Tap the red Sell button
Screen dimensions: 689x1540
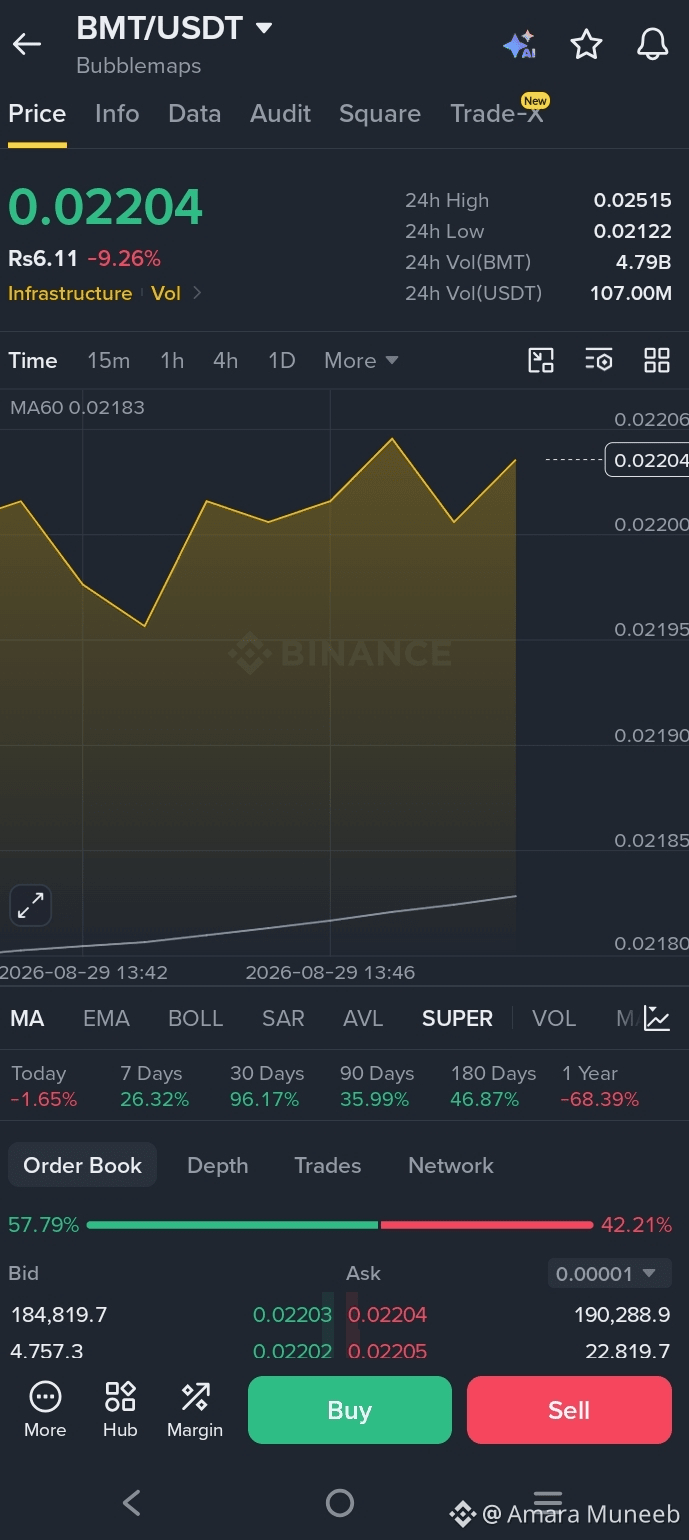(x=569, y=1410)
